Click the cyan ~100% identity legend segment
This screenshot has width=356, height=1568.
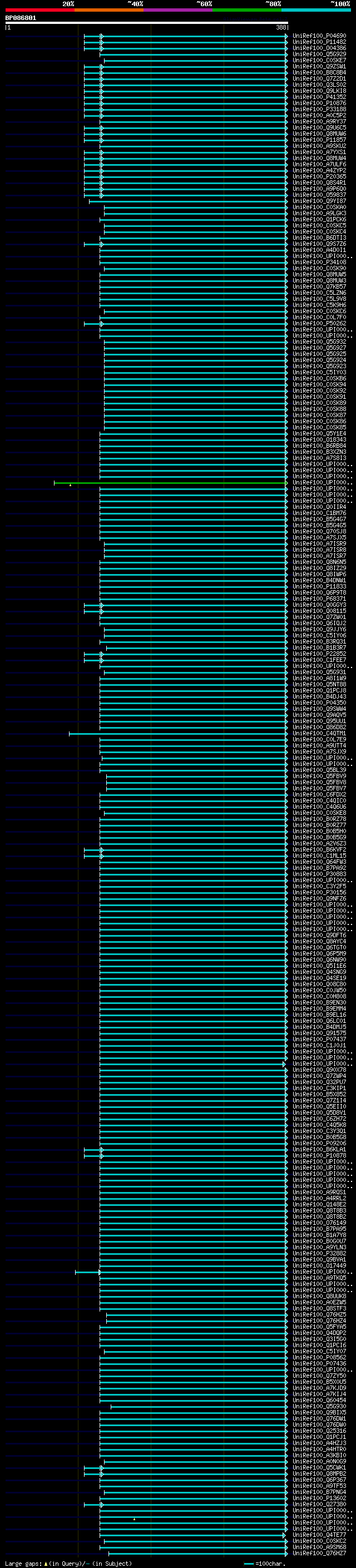317,10
